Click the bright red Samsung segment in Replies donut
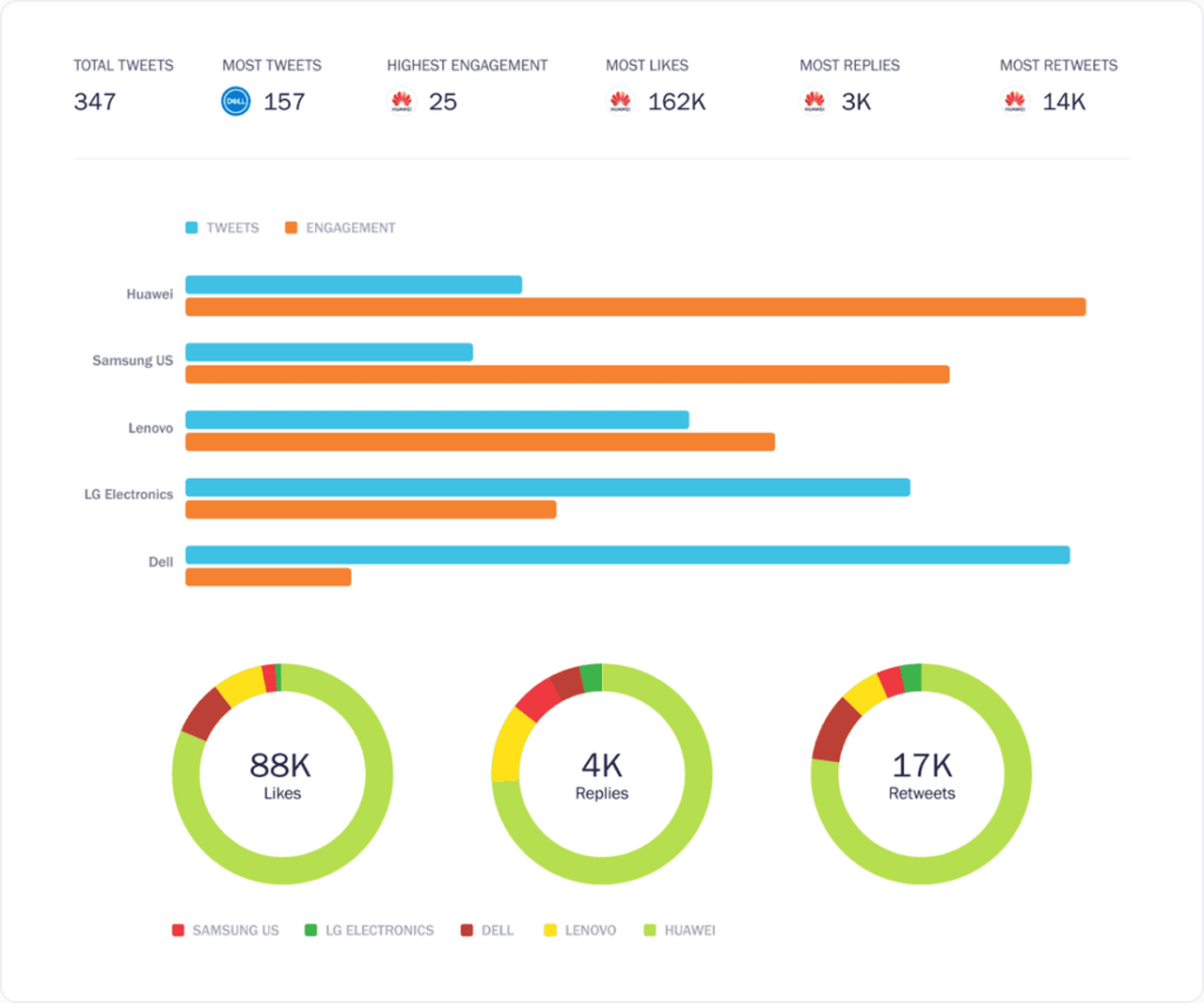 coord(538,698)
